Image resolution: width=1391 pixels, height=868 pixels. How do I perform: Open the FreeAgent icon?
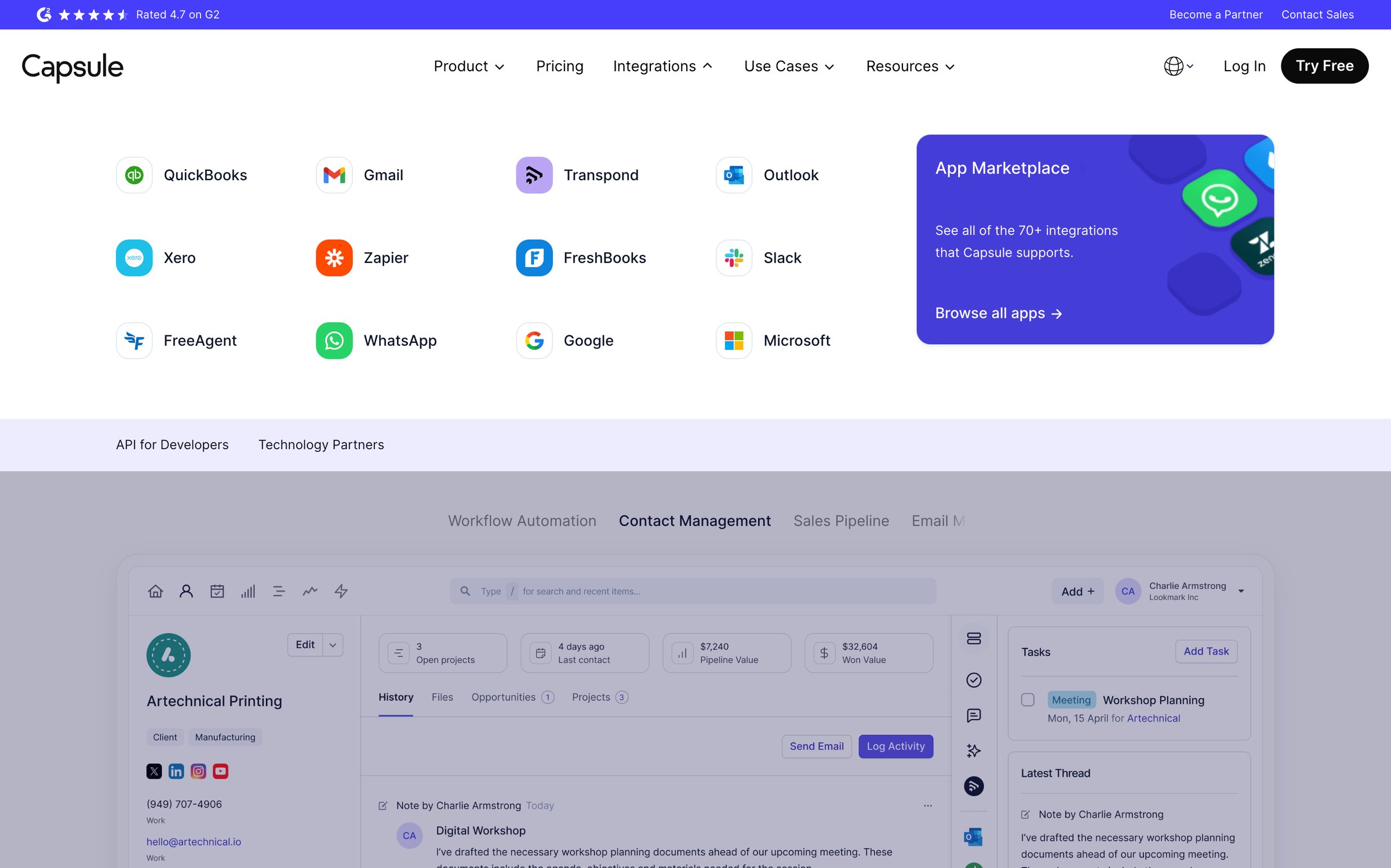pyautogui.click(x=134, y=341)
